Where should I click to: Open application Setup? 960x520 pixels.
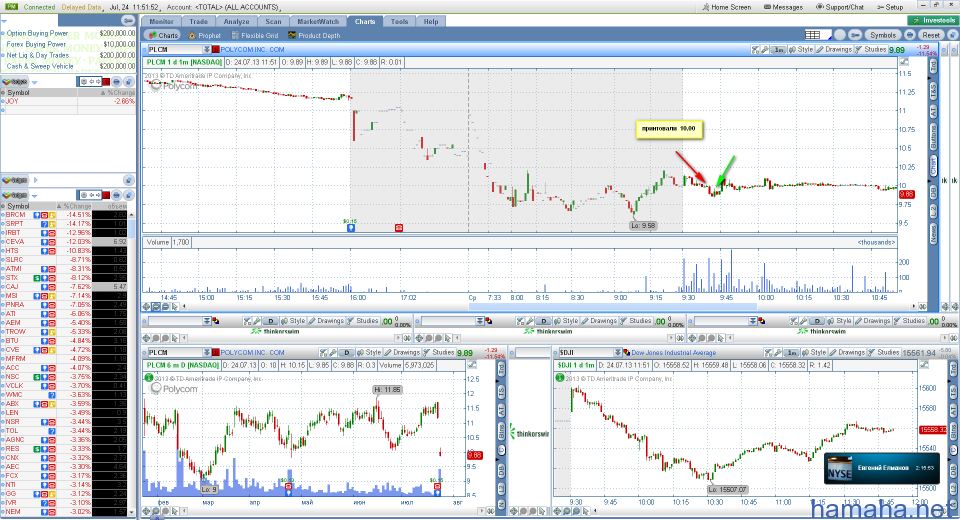[x=890, y=7]
